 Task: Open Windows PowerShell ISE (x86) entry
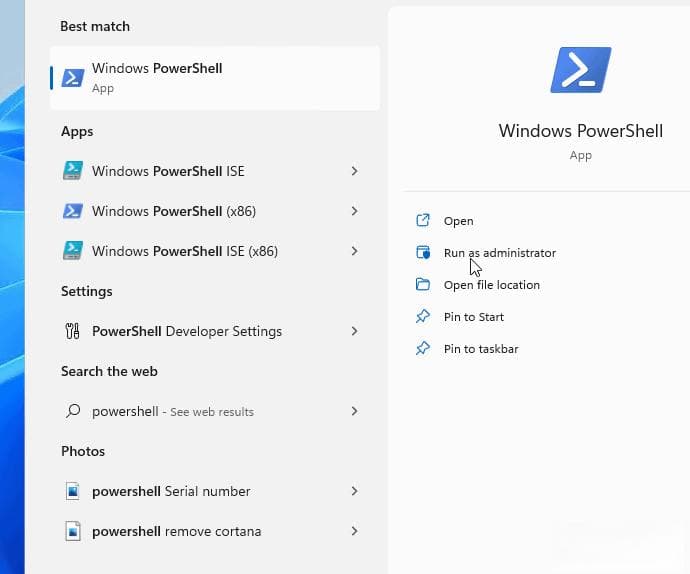(185, 251)
